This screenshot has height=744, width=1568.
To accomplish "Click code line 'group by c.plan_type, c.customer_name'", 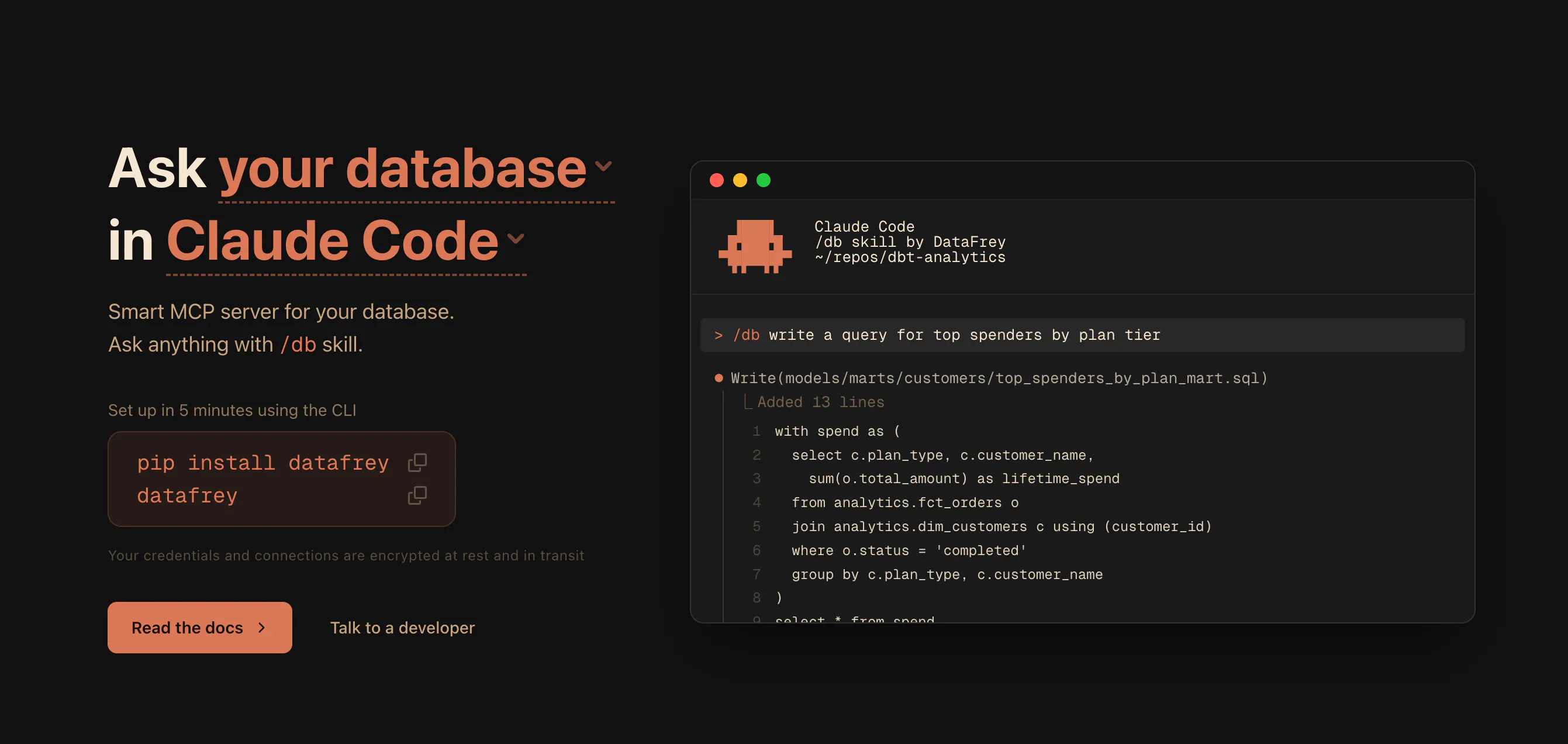I will [947, 574].
